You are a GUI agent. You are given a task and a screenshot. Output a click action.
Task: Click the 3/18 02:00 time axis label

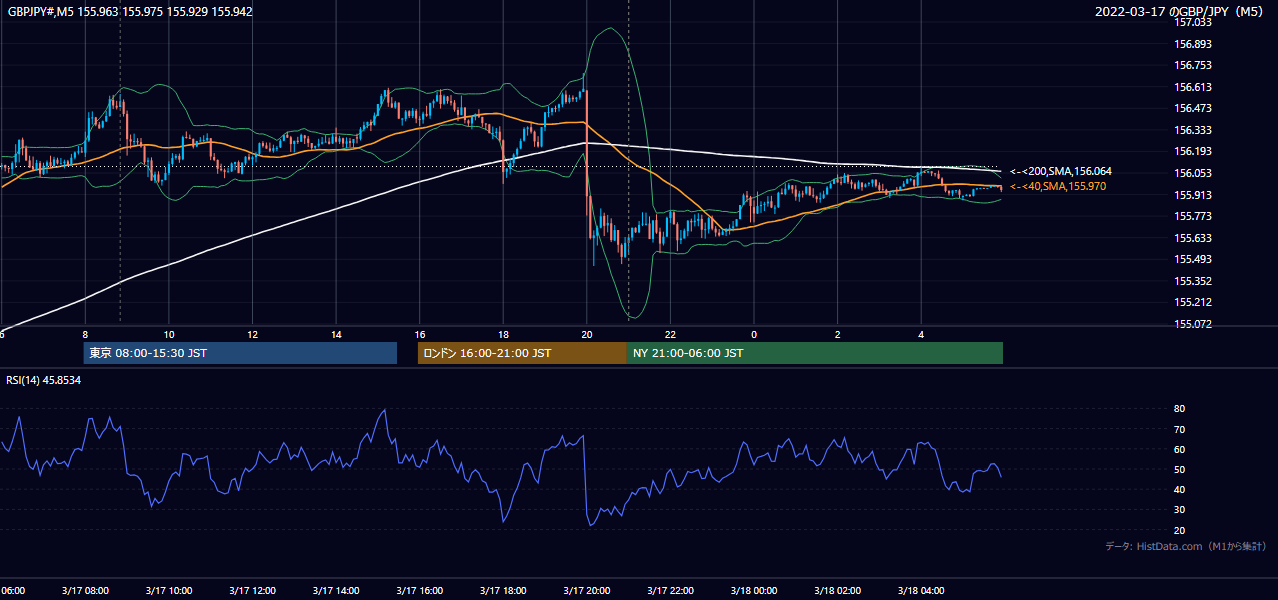(x=838, y=590)
